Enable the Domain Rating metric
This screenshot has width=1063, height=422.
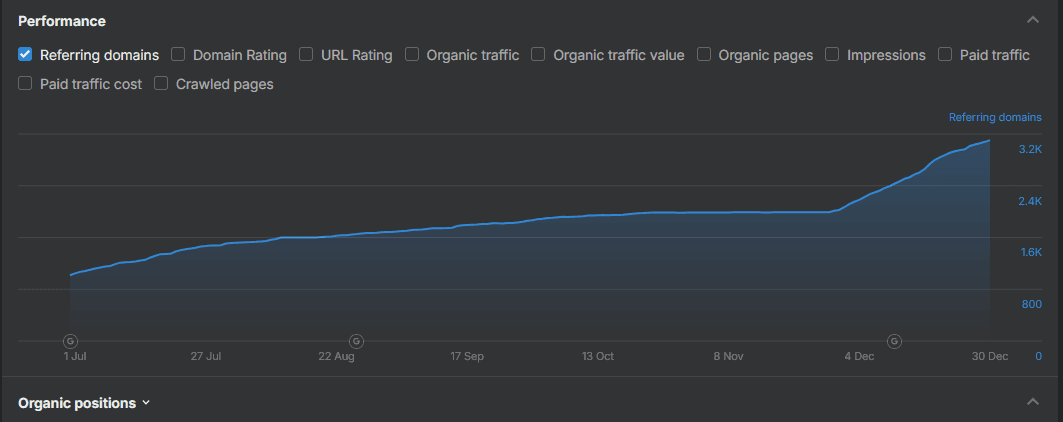coord(178,55)
